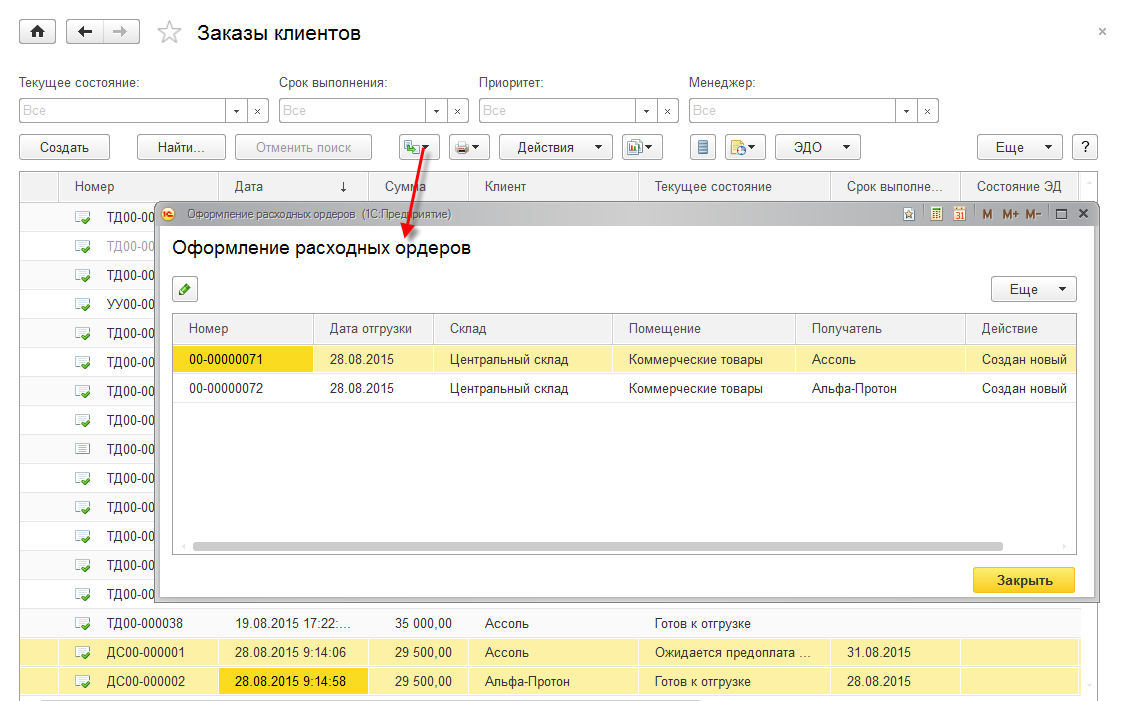
Task: Expand the Менеджер filter dropdown
Action: click(907, 110)
